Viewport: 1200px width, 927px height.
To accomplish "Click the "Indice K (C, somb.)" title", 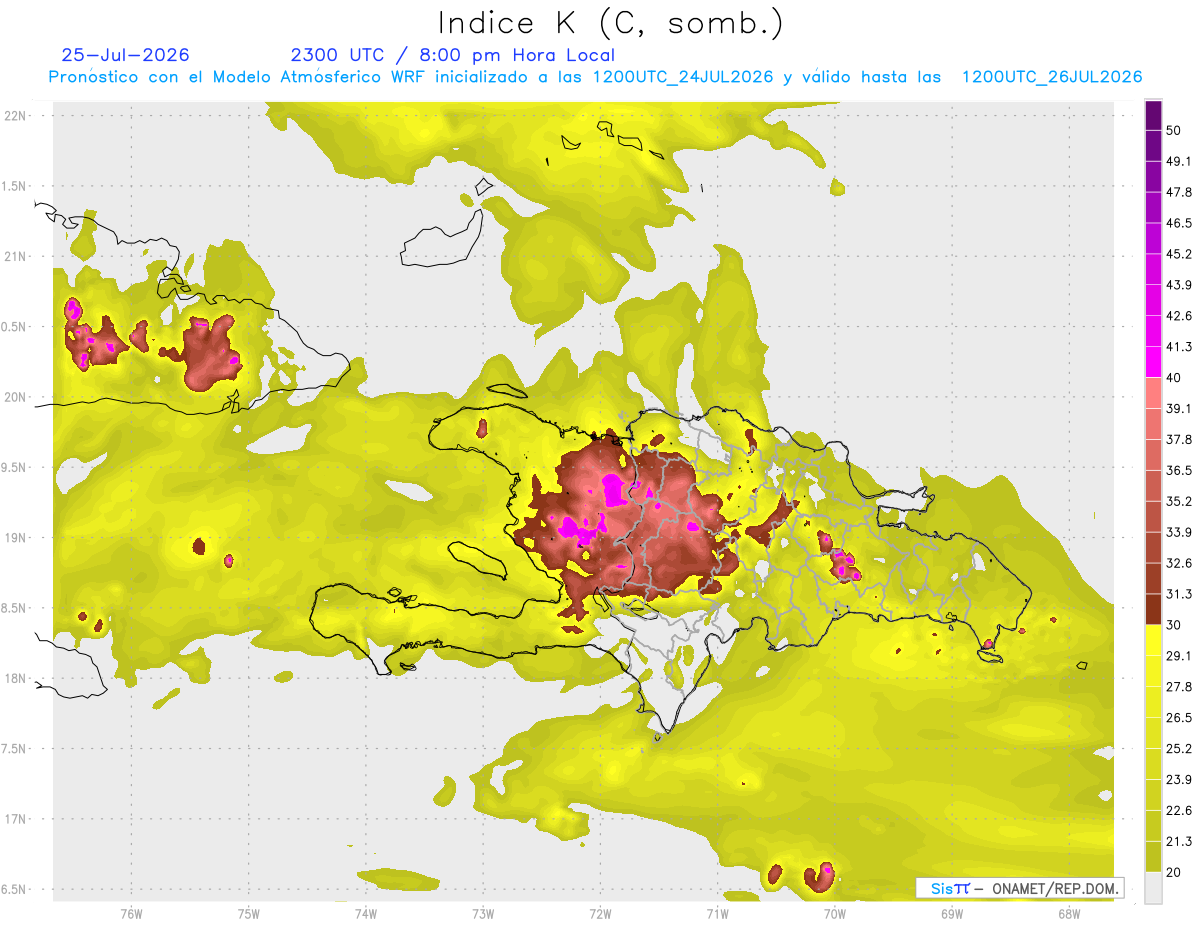I will click(x=611, y=23).
